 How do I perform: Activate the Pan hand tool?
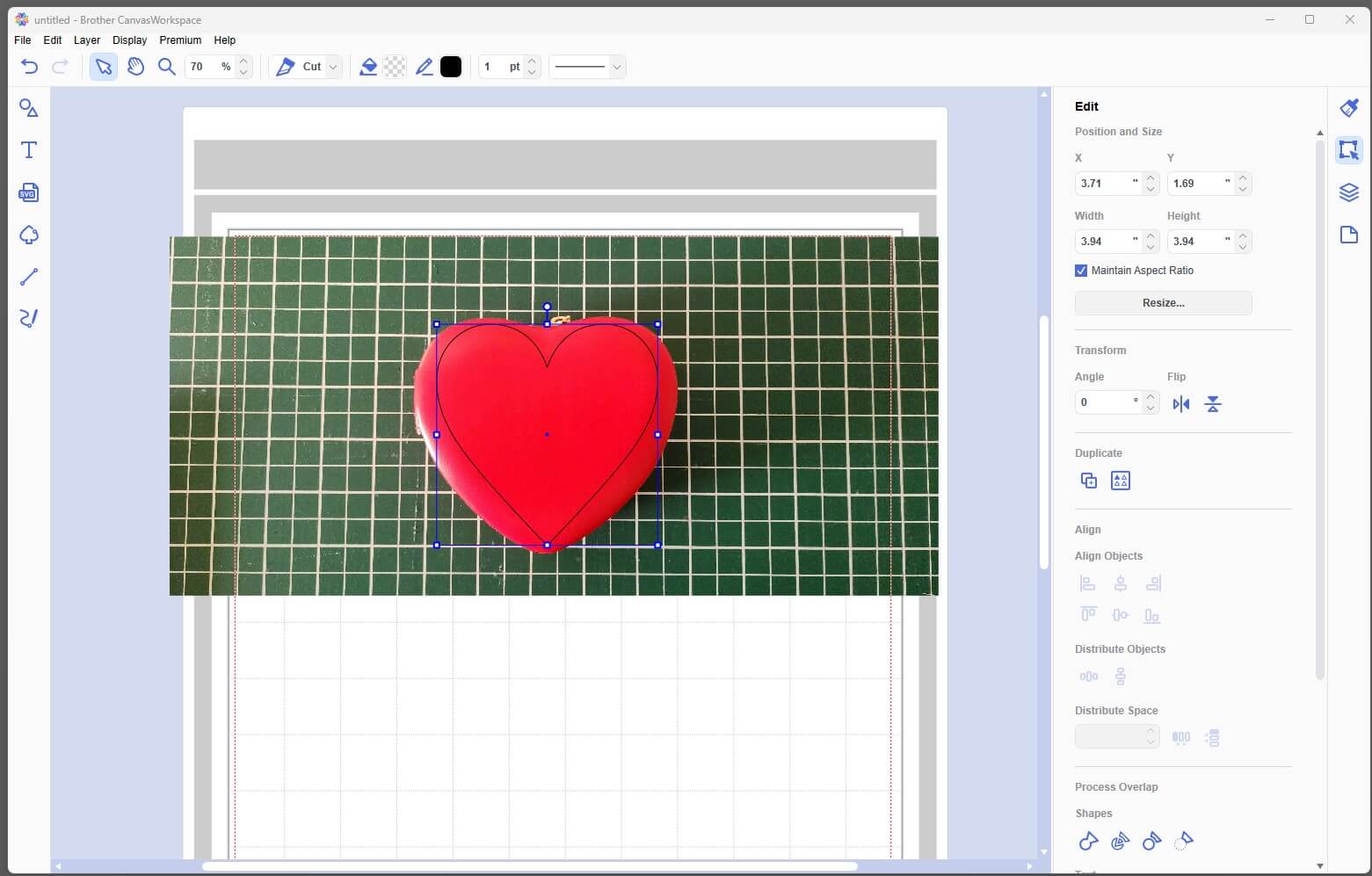[x=135, y=67]
